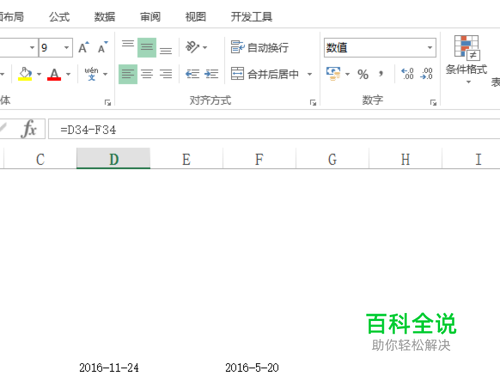The width and height of the screenshot is (500, 384).
Task: Open 数字 group dialog launcher
Action: click(x=433, y=102)
